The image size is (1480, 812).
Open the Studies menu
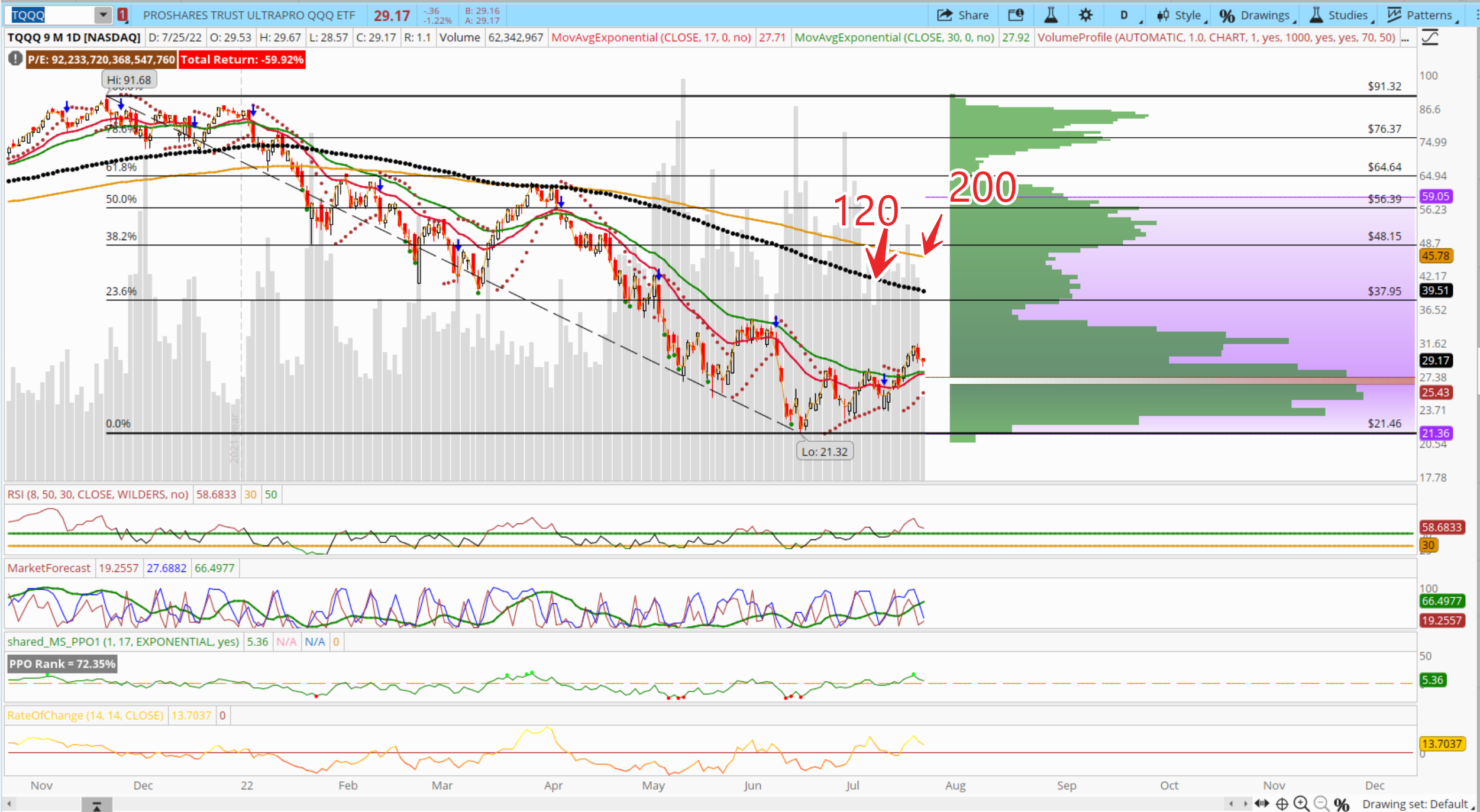tap(1340, 15)
